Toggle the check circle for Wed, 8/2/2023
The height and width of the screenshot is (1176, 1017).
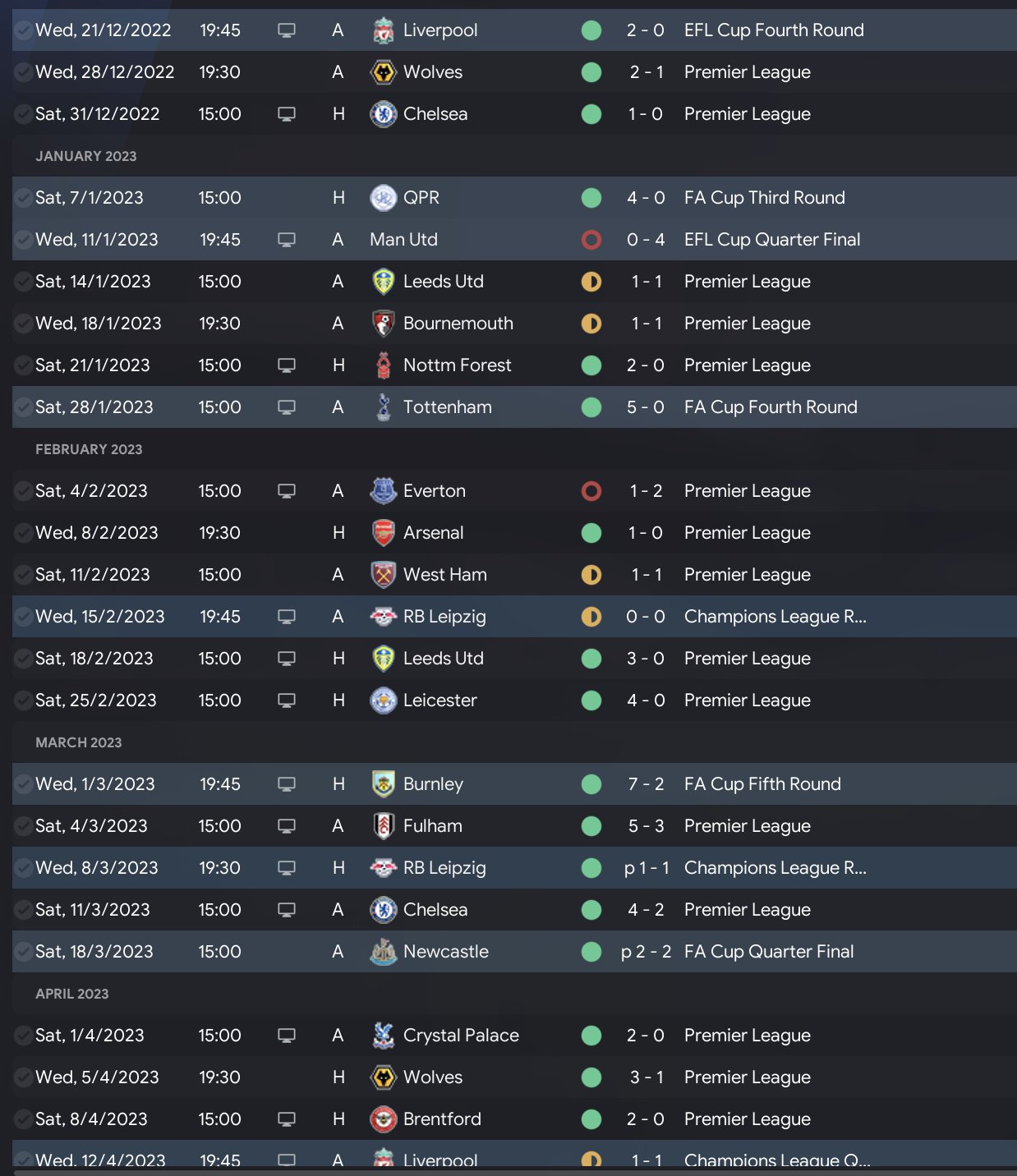click(23, 533)
